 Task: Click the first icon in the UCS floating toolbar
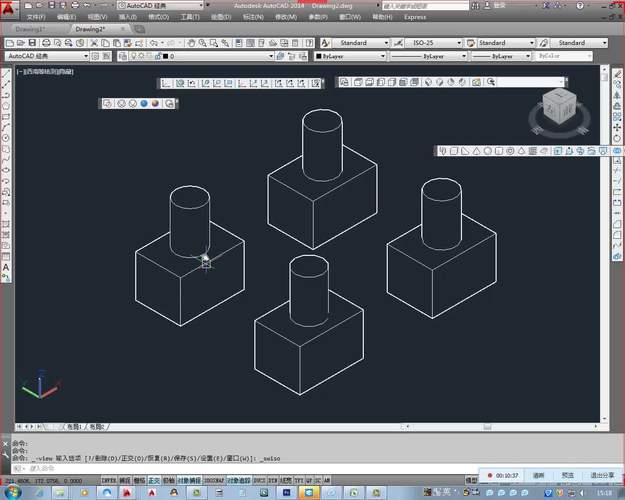(168, 83)
